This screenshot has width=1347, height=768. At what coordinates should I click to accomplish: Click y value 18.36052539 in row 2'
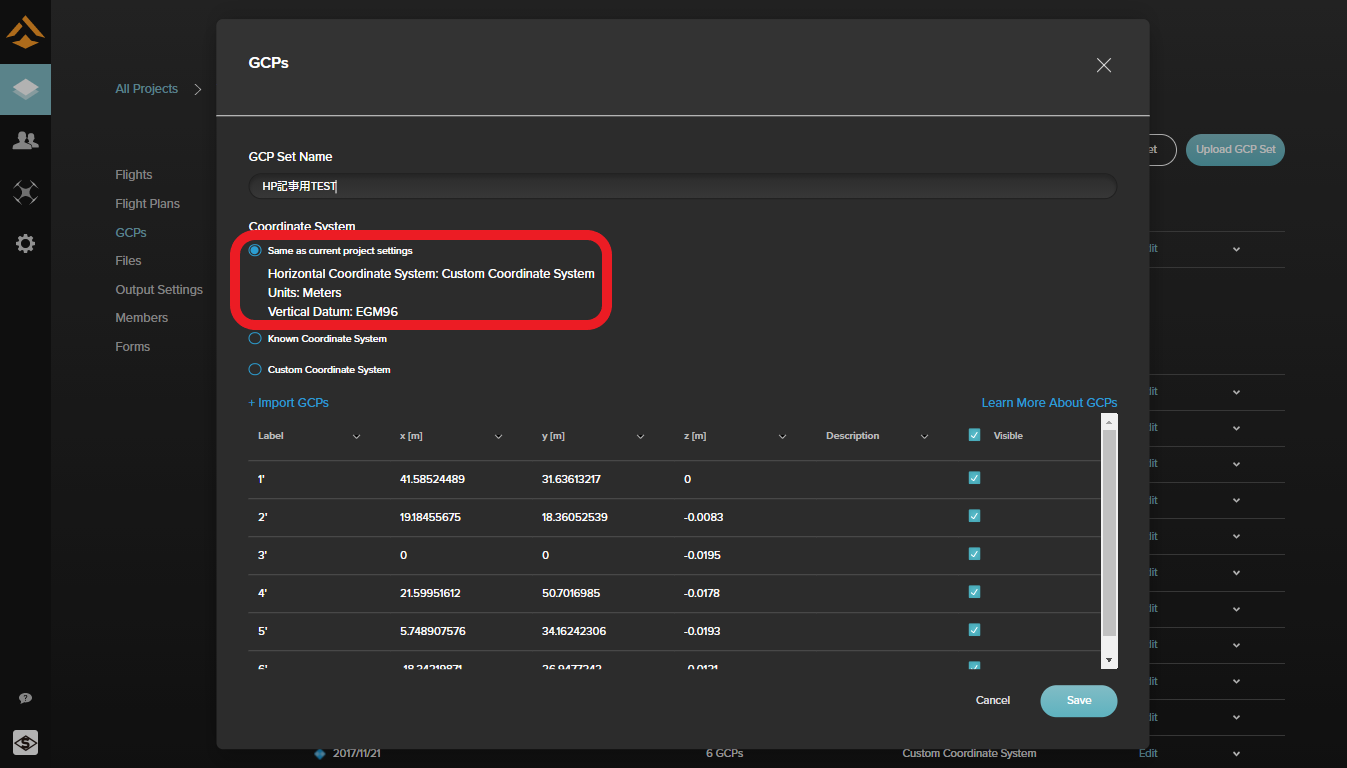(x=574, y=518)
